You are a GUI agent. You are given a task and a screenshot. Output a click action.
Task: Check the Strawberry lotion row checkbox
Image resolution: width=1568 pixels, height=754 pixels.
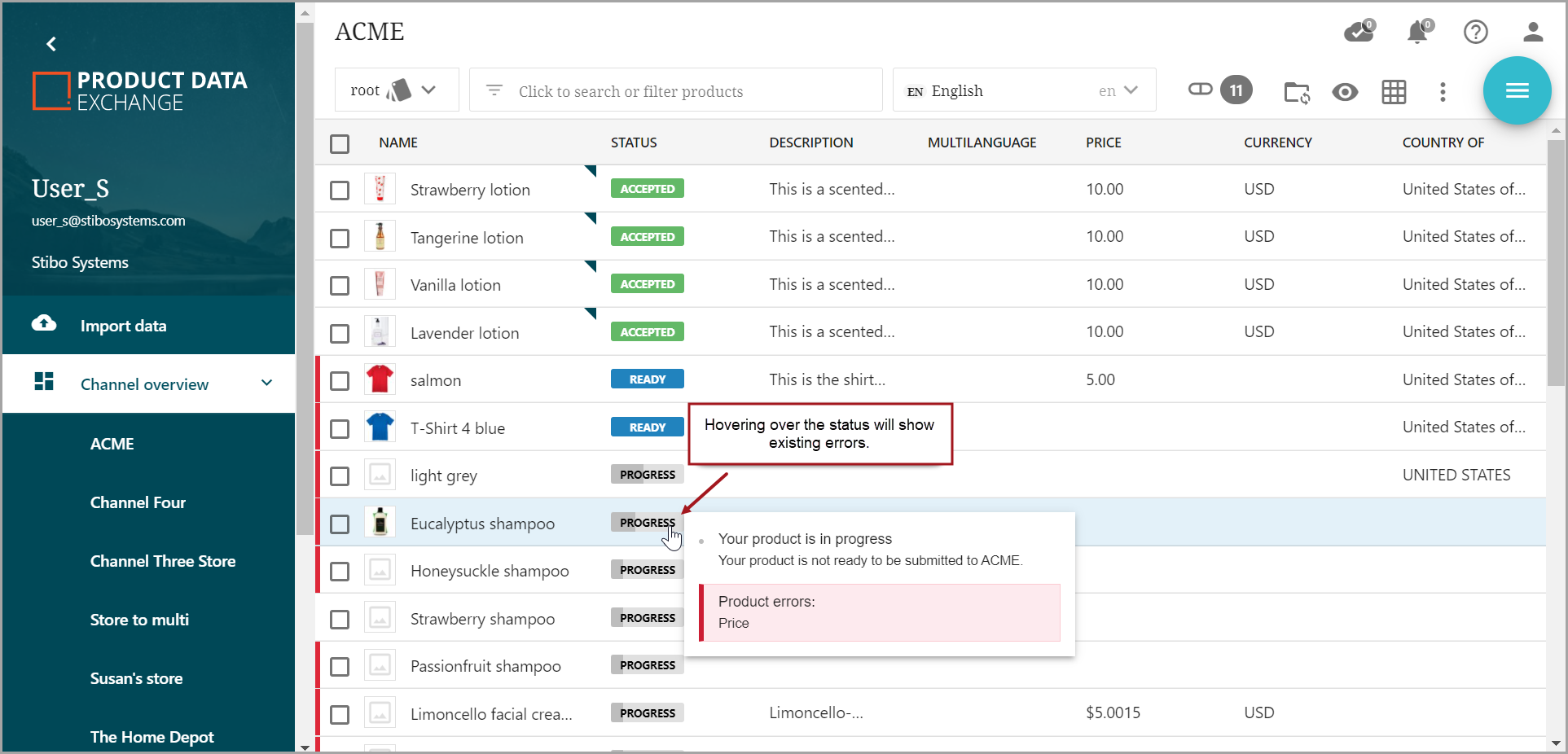pyautogui.click(x=340, y=191)
